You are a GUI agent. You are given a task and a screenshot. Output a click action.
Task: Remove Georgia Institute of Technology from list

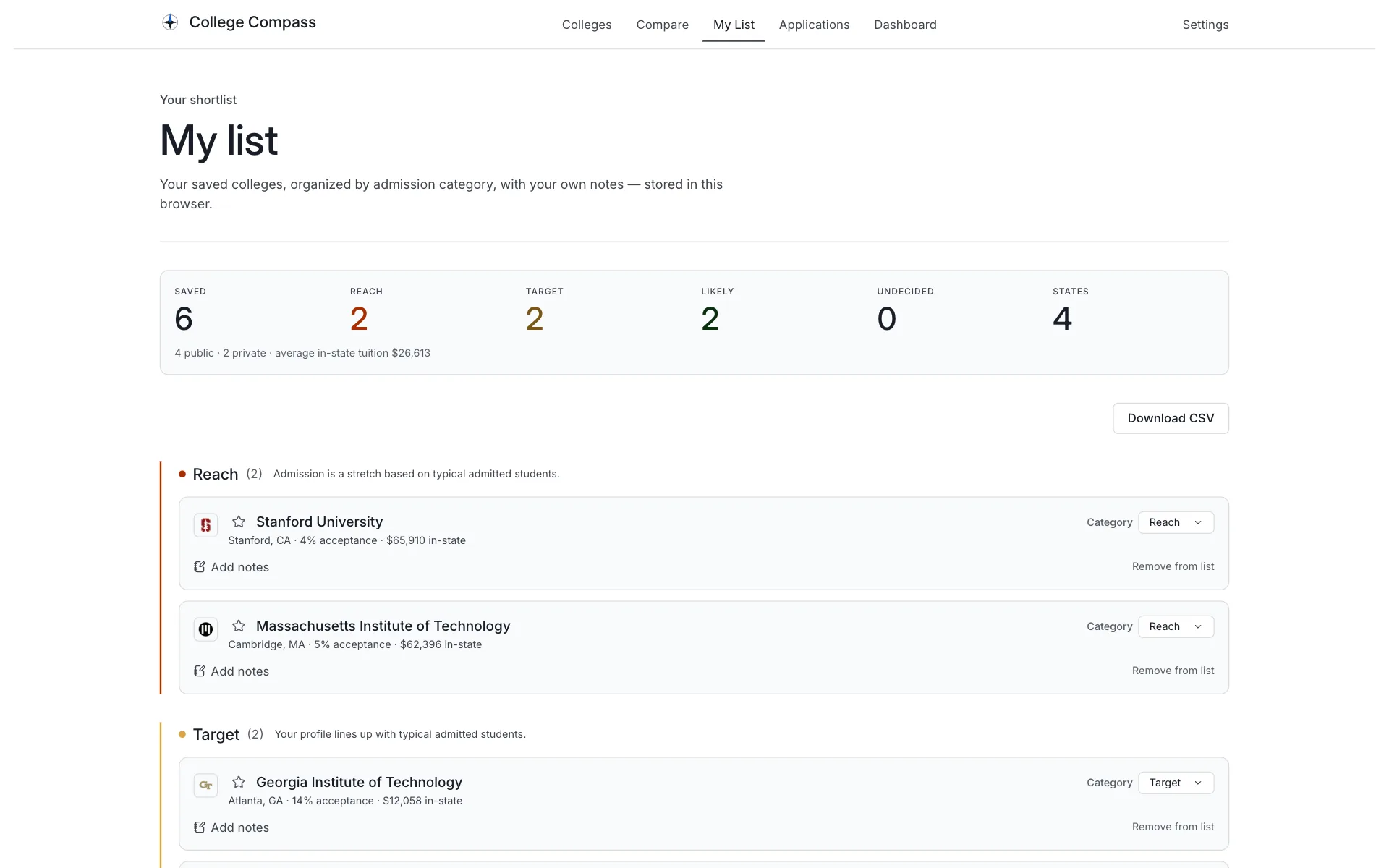tap(1173, 827)
